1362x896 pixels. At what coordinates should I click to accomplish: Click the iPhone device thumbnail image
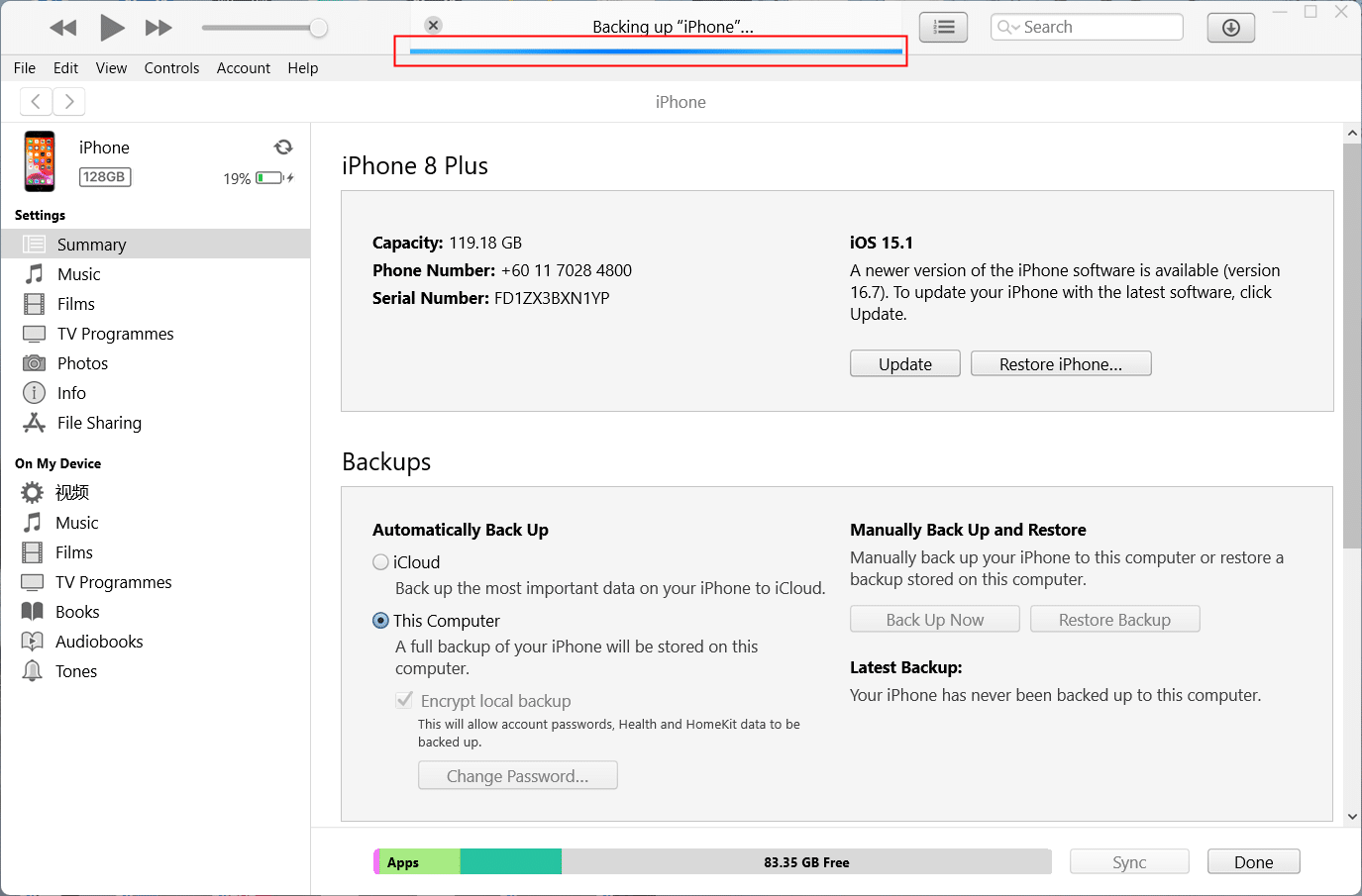pos(40,161)
